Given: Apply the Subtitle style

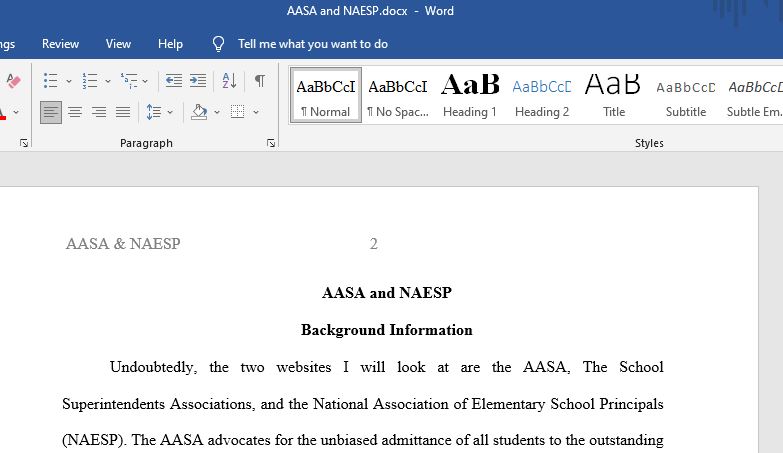Looking at the screenshot, I should point(686,95).
